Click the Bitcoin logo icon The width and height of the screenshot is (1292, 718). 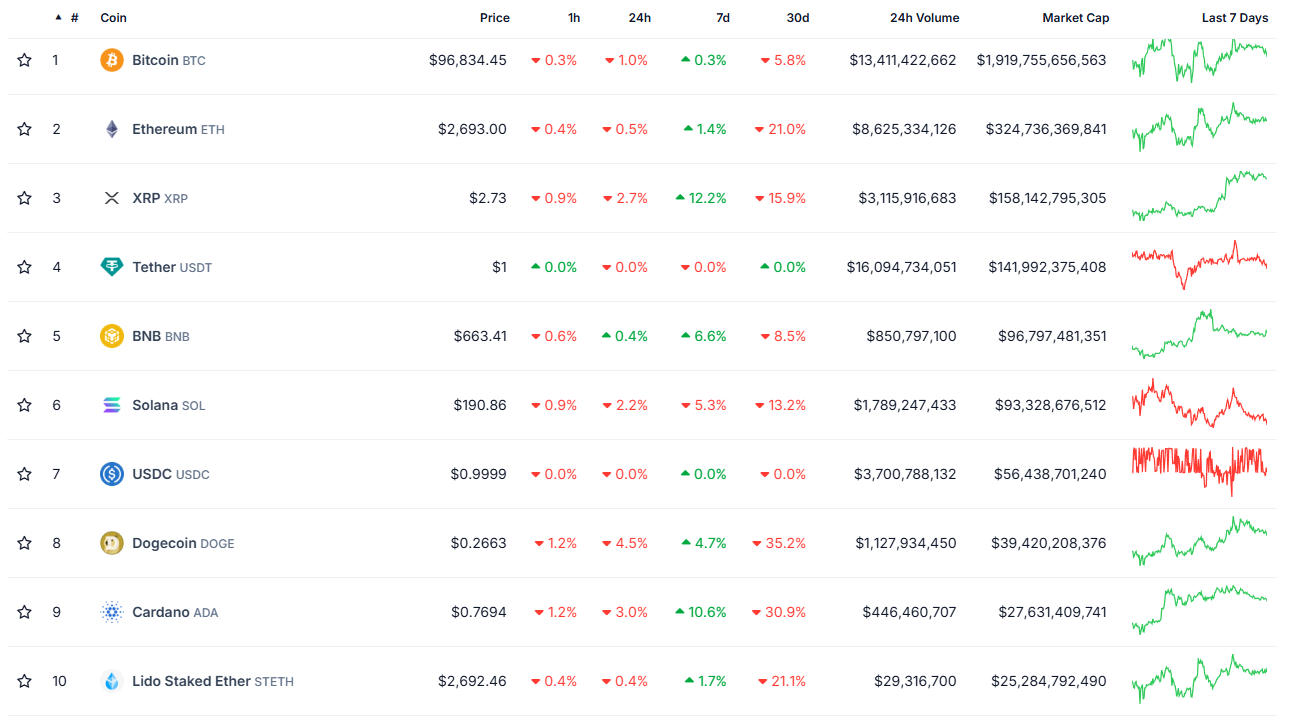click(112, 60)
